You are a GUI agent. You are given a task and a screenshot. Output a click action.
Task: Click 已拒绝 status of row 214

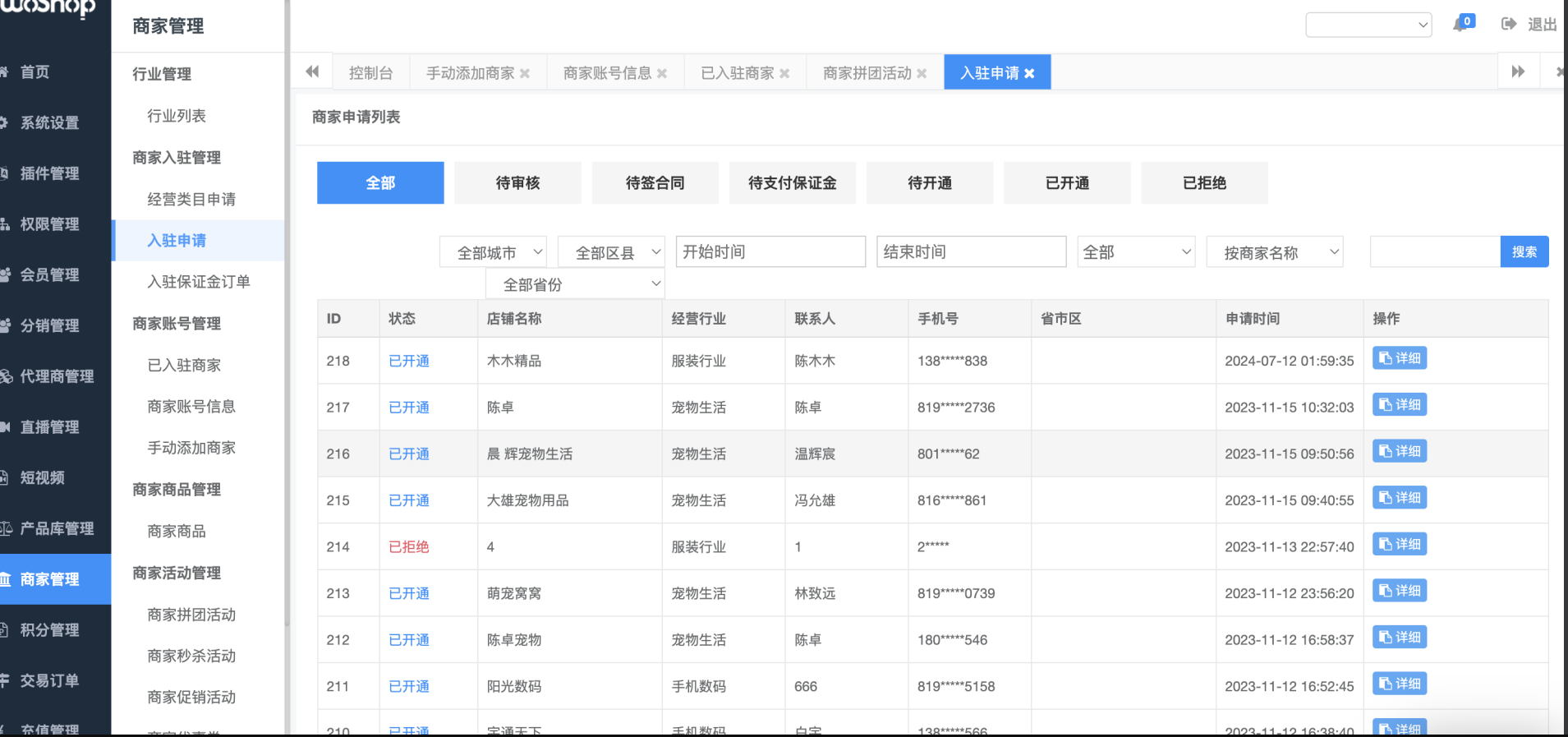coord(409,547)
